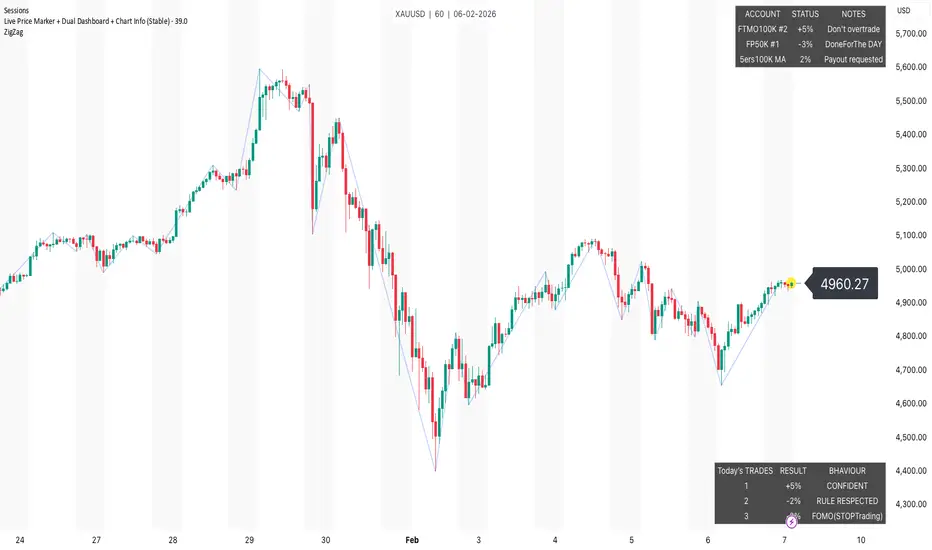Click the 4960.27 live price label
Screen dimensions: 932x550
tap(844, 284)
